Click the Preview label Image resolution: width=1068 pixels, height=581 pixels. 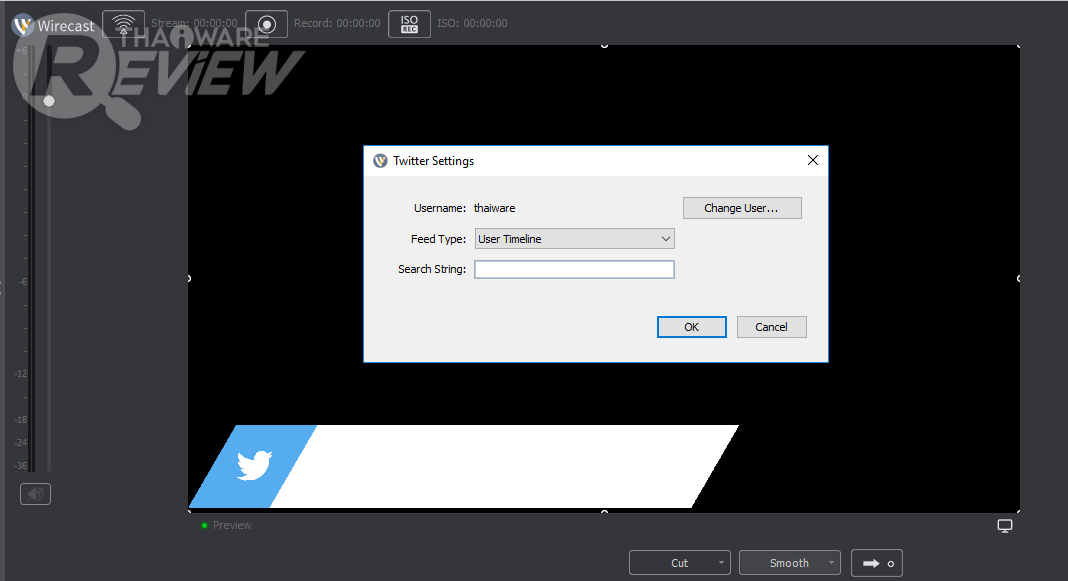[232, 525]
